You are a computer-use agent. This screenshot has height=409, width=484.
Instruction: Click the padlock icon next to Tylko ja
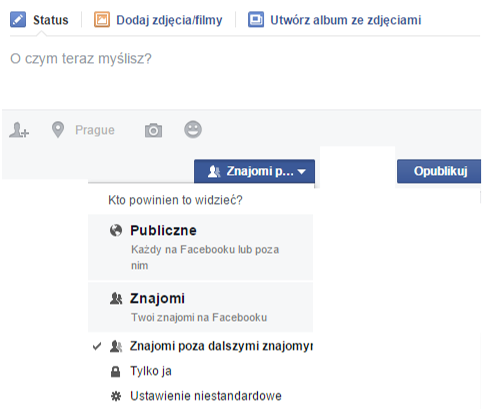[x=115, y=371]
